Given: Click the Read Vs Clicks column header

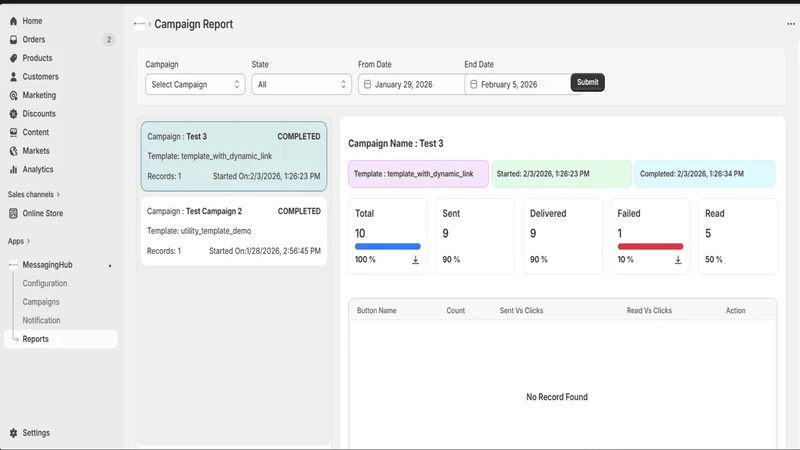Looking at the screenshot, I should (x=649, y=311).
